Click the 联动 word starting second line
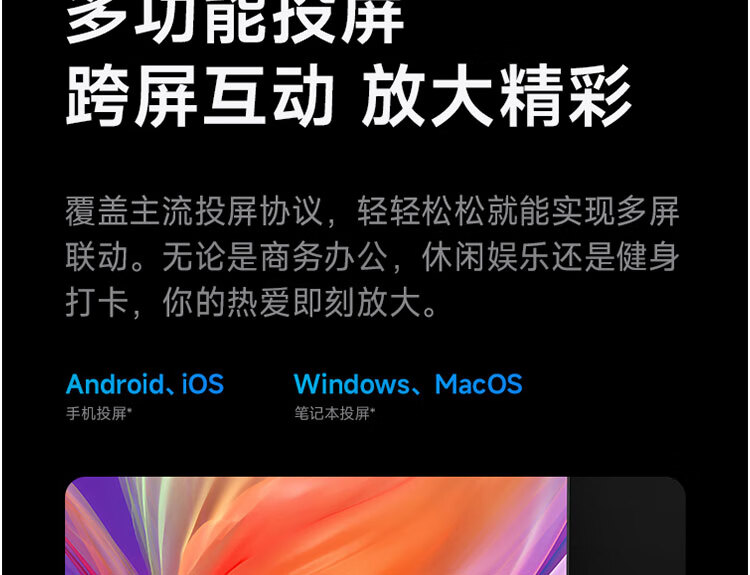The height and width of the screenshot is (575, 750). [97, 257]
